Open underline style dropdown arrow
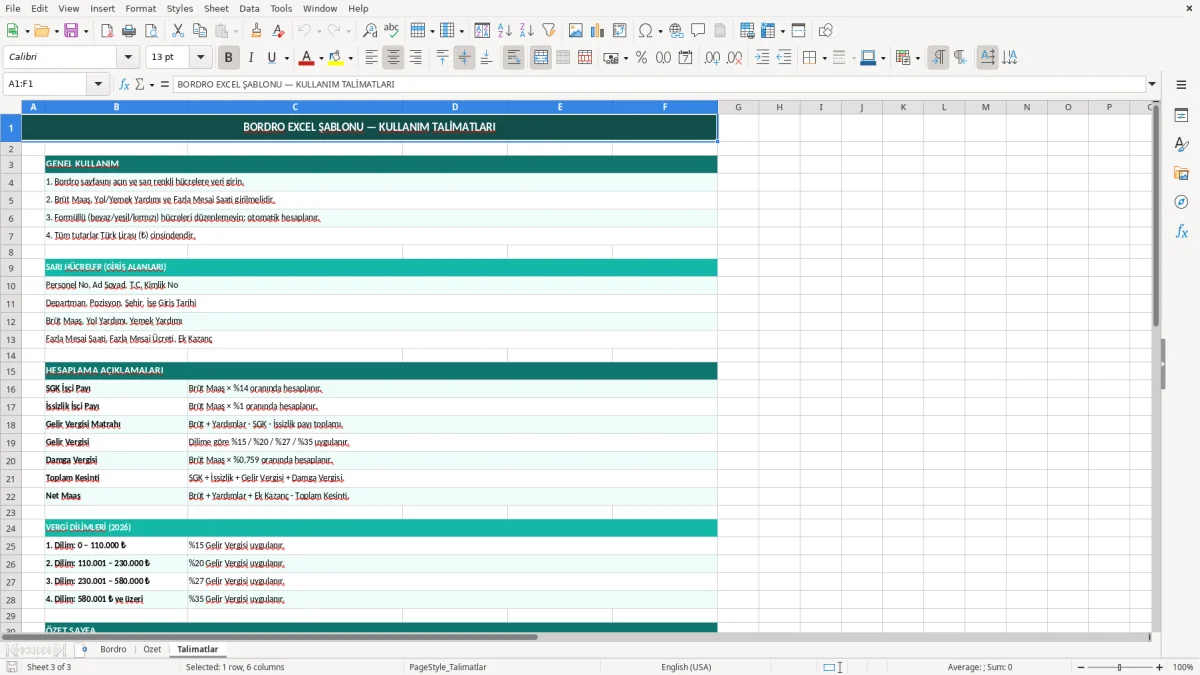The width and height of the screenshot is (1200, 675). click(x=286, y=58)
